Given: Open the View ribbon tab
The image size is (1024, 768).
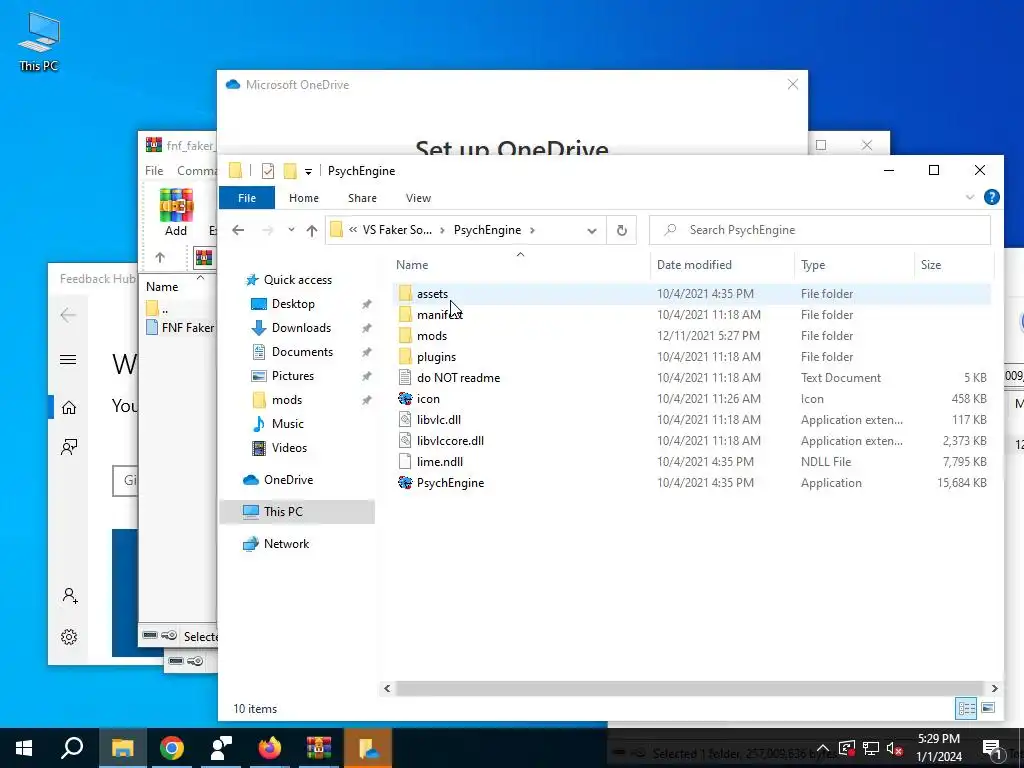Looking at the screenshot, I should click(418, 198).
